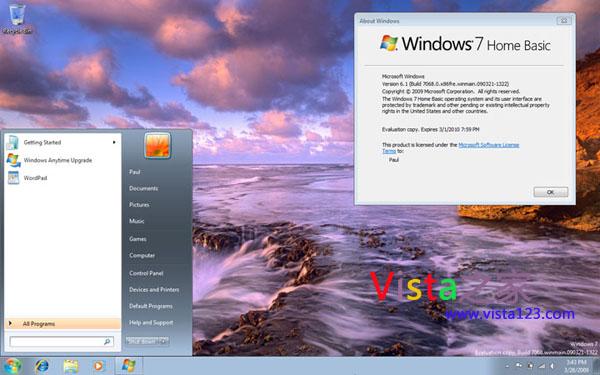Screen dimensions: 600x375
Task: Open Windows Explorer from the taskbar
Action: pyautogui.click(x=71, y=366)
